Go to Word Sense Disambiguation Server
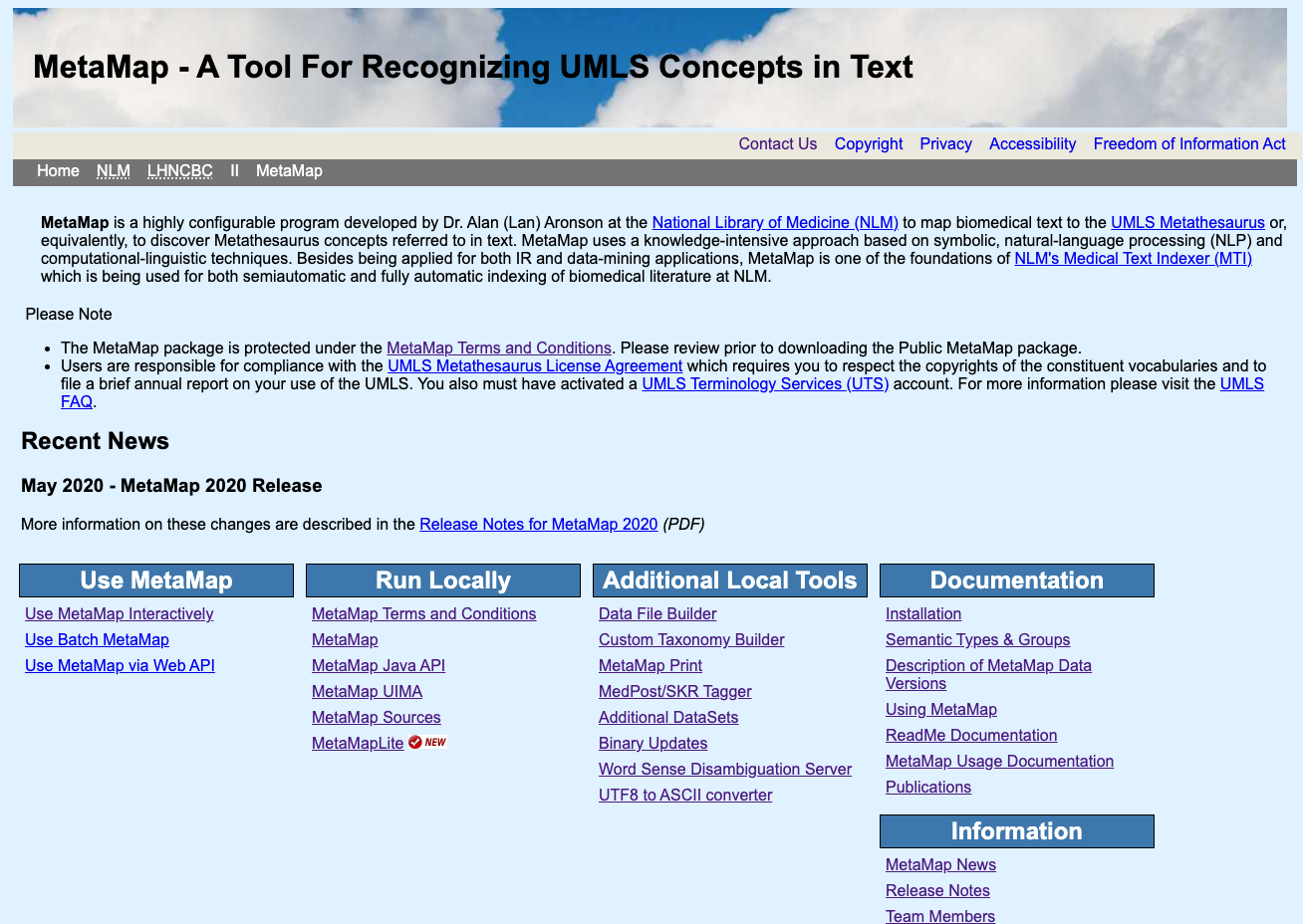This screenshot has height=924, width=1303. (724, 770)
